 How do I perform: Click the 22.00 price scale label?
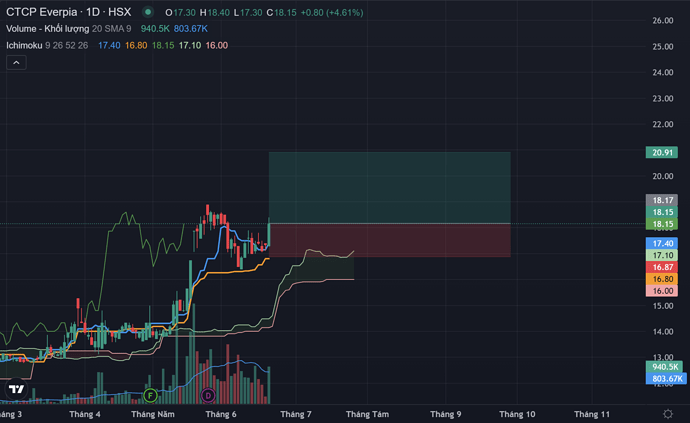click(x=663, y=125)
